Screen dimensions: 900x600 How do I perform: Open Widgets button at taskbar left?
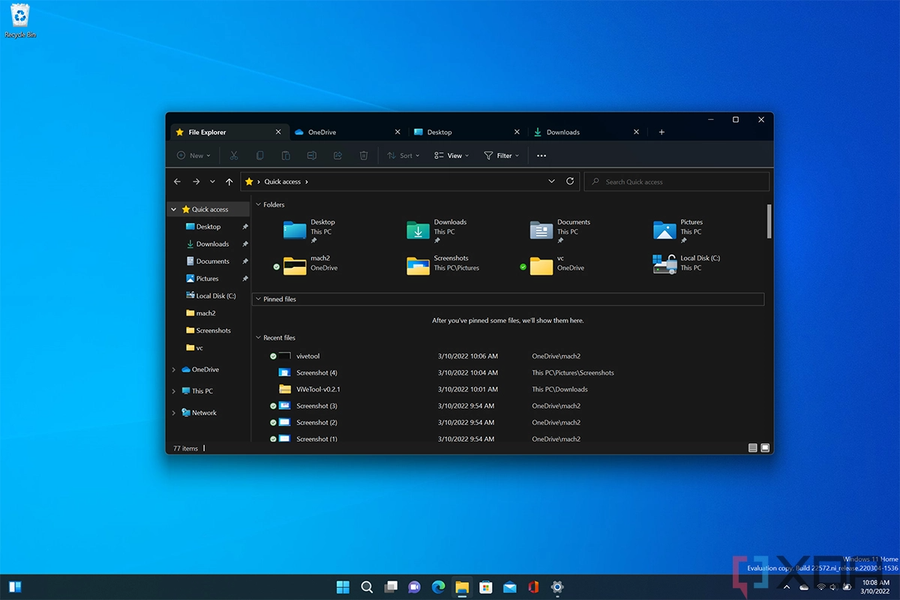pos(15,587)
